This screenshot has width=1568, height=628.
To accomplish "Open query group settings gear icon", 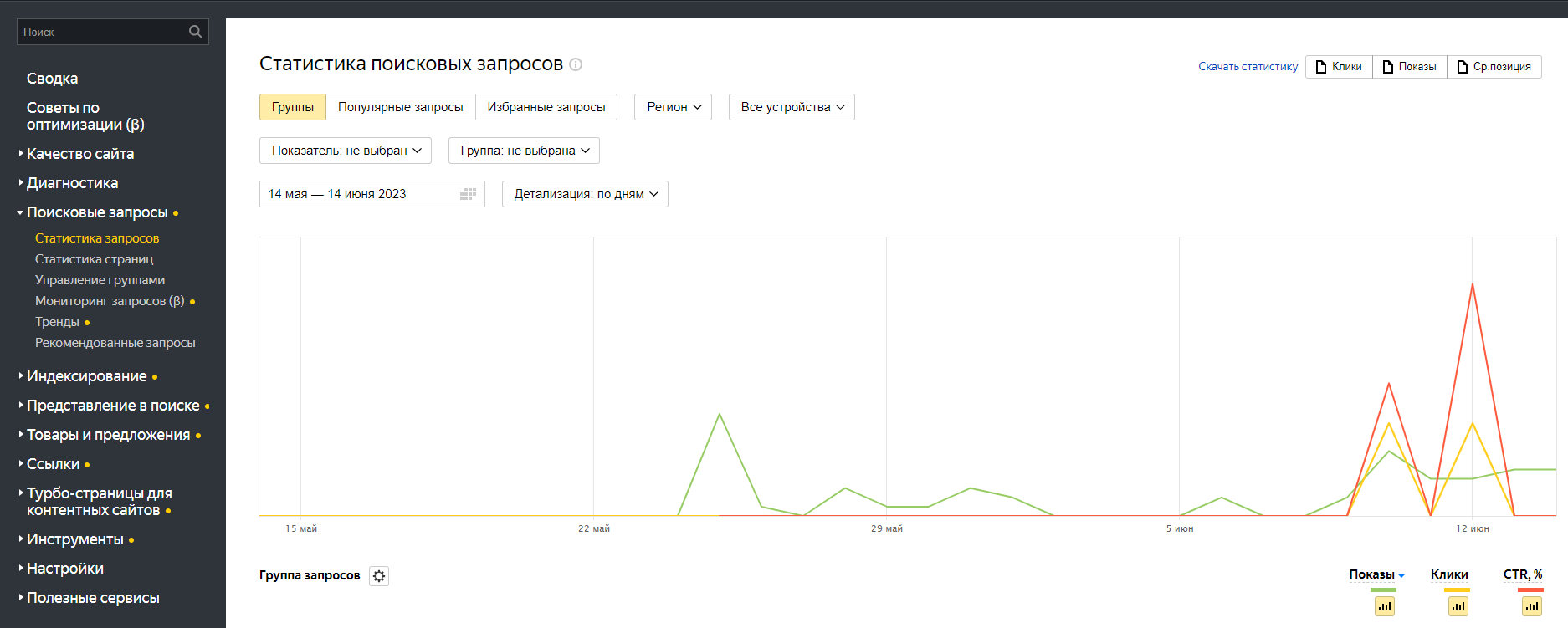I will click(379, 576).
